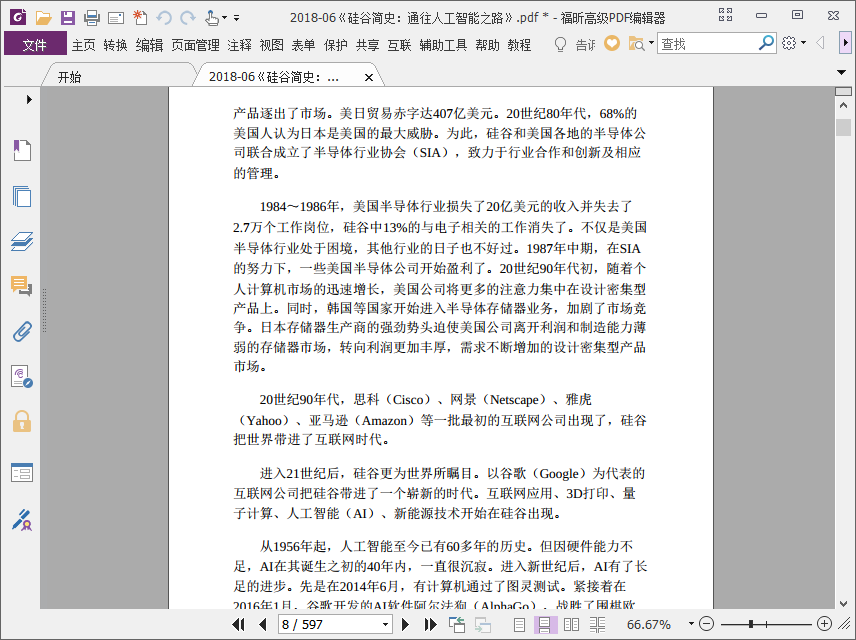Switch to the 主页 ribbon tab
The height and width of the screenshot is (640, 856).
pyautogui.click(x=84, y=45)
